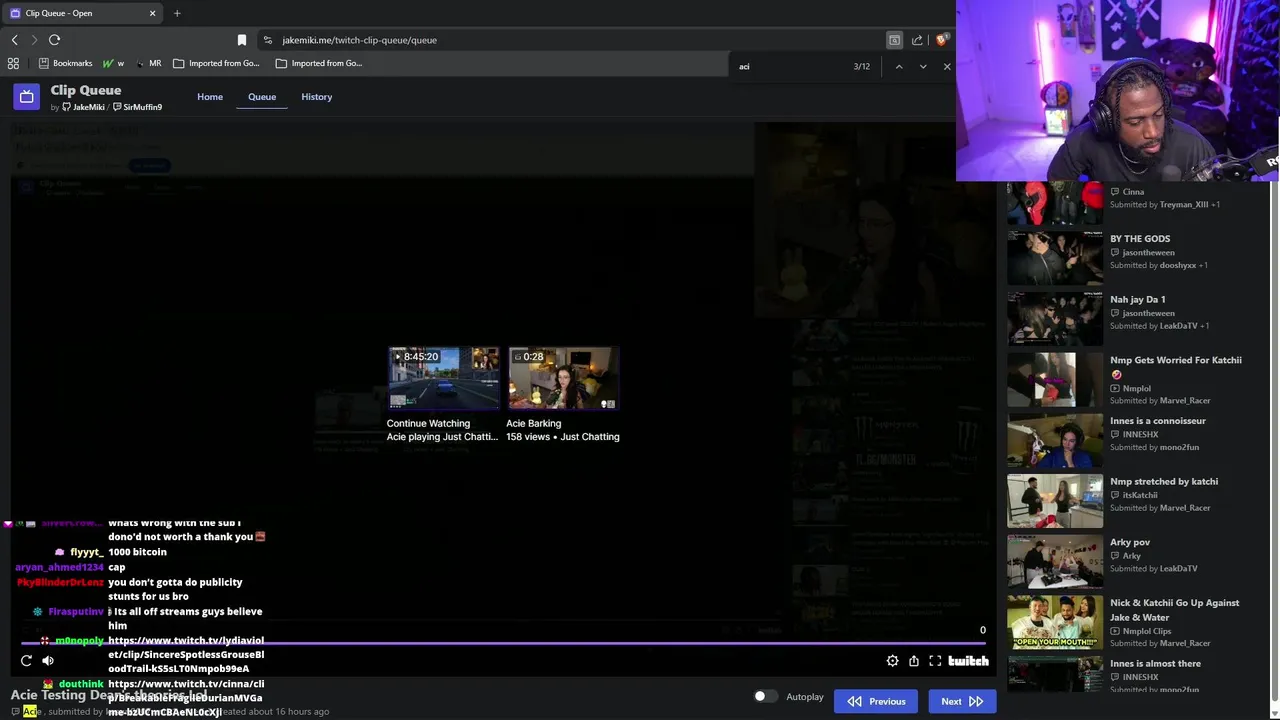Viewport: 1280px width, 720px height.
Task: Enter fullscreen in the player
Action: tap(935, 660)
